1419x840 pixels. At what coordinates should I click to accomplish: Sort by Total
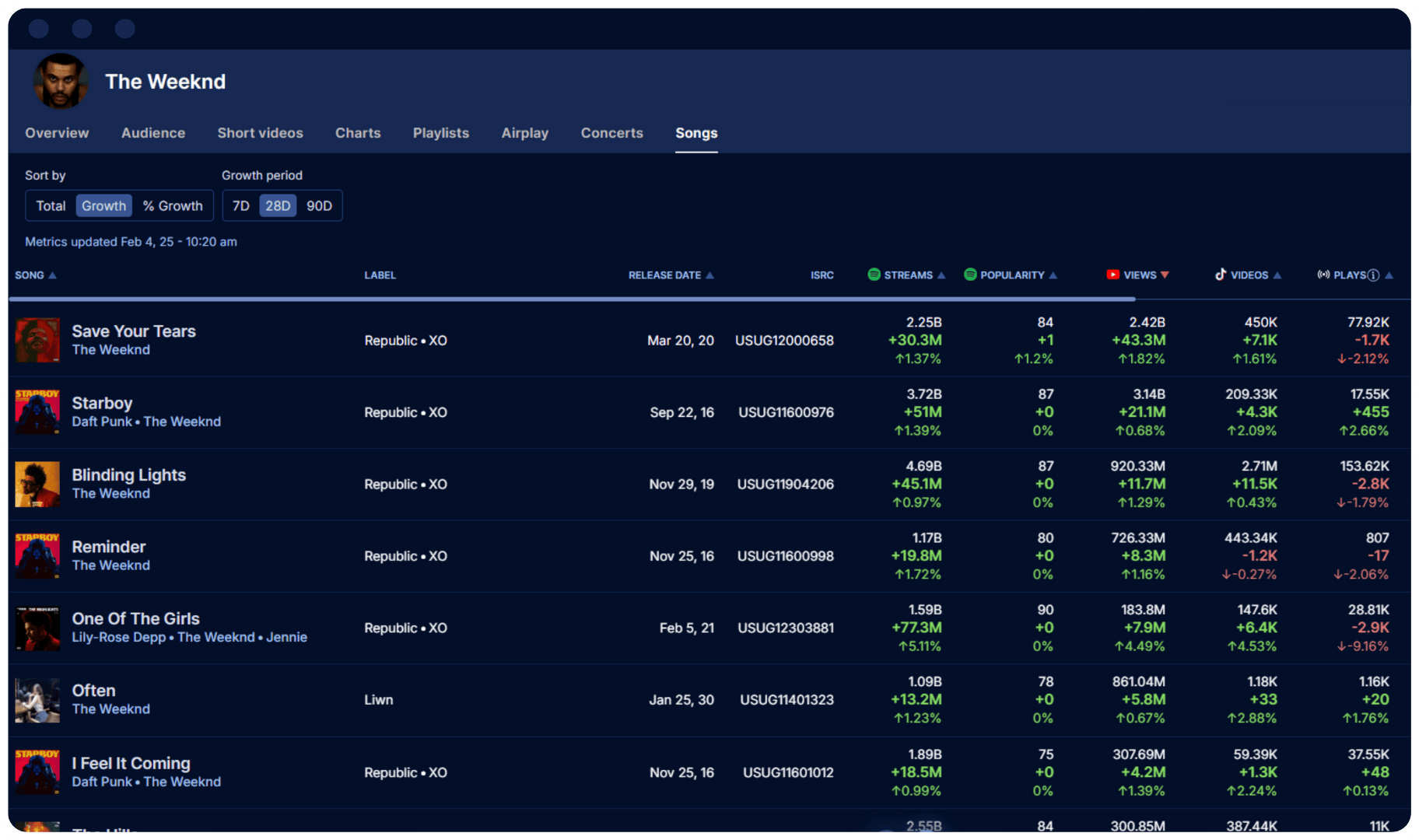tap(51, 206)
